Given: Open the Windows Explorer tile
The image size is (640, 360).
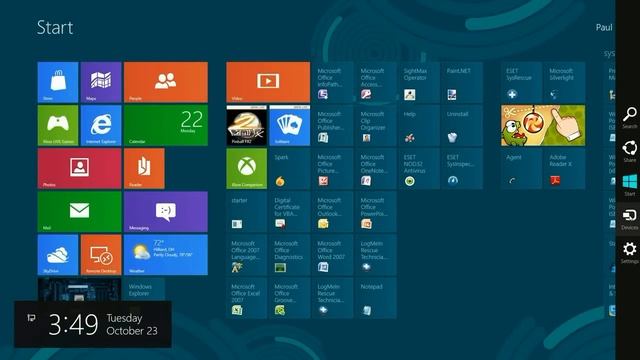Looking at the screenshot, I should (144, 290).
